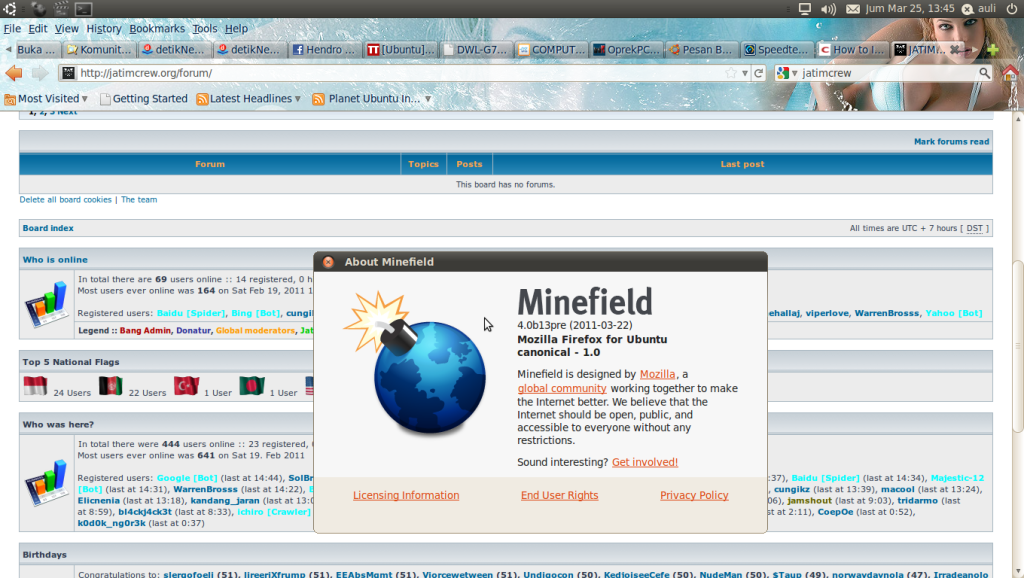This screenshot has width=1024, height=578.
Task: Go to the home page
Action: 1010,73
